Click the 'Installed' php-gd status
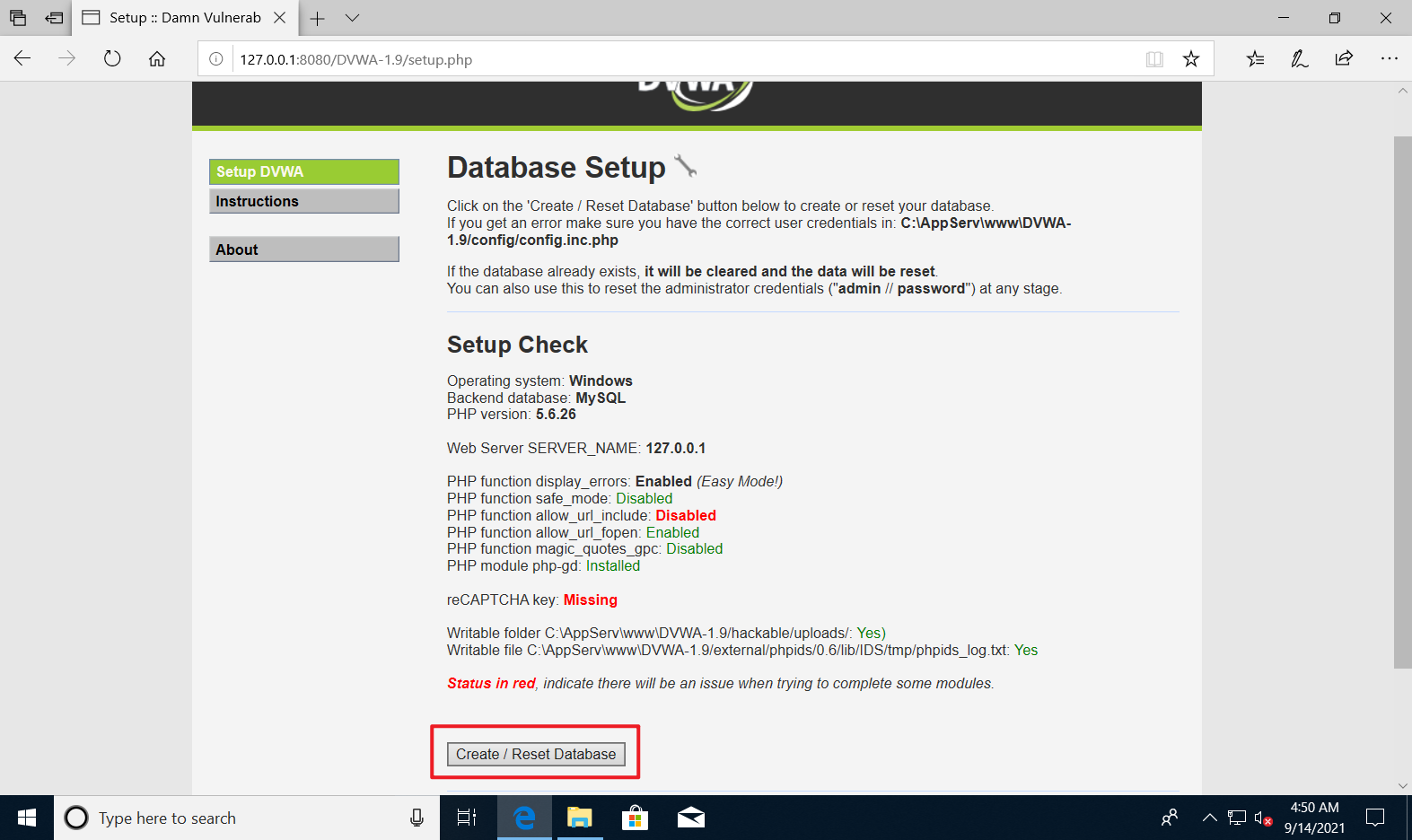This screenshot has width=1412, height=840. [613, 565]
